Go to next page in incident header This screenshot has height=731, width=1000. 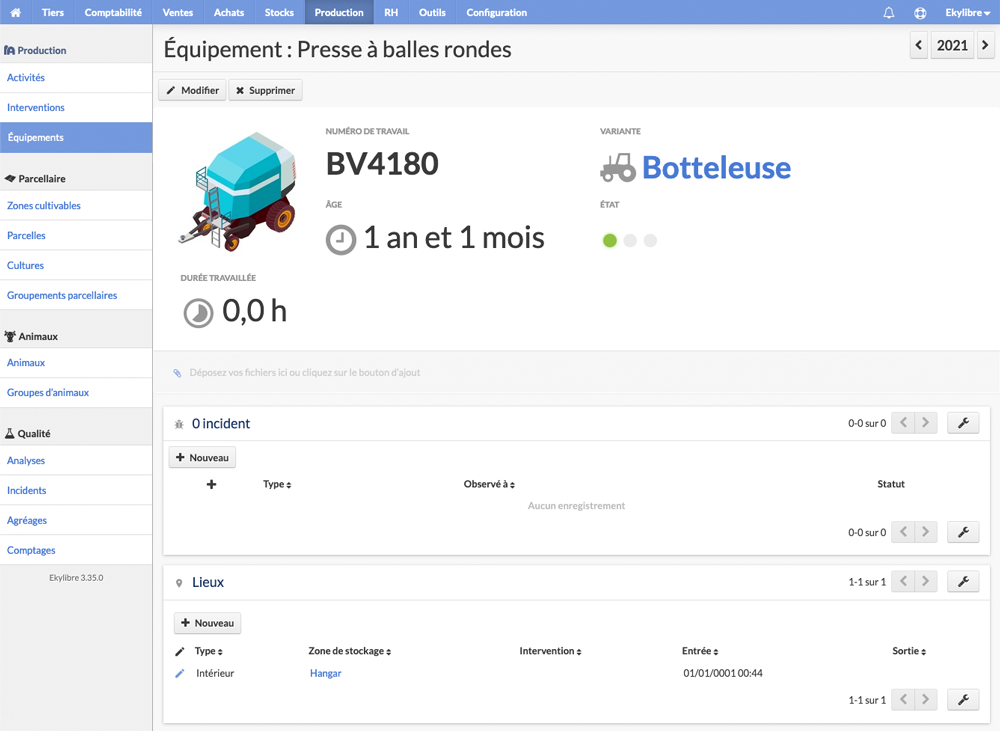point(926,423)
